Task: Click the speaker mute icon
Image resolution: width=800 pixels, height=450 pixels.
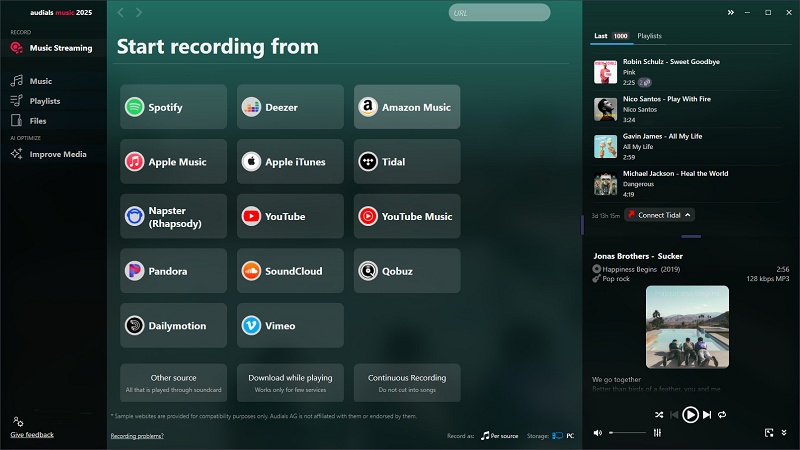Action: (598, 432)
